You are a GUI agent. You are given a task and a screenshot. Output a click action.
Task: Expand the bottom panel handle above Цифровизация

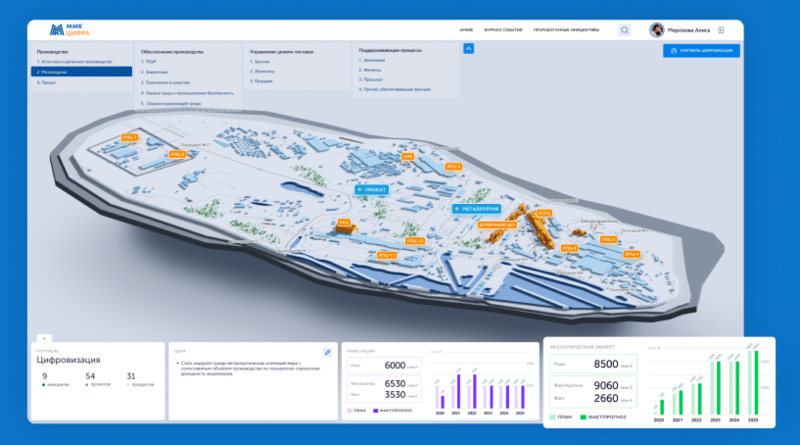44,338
